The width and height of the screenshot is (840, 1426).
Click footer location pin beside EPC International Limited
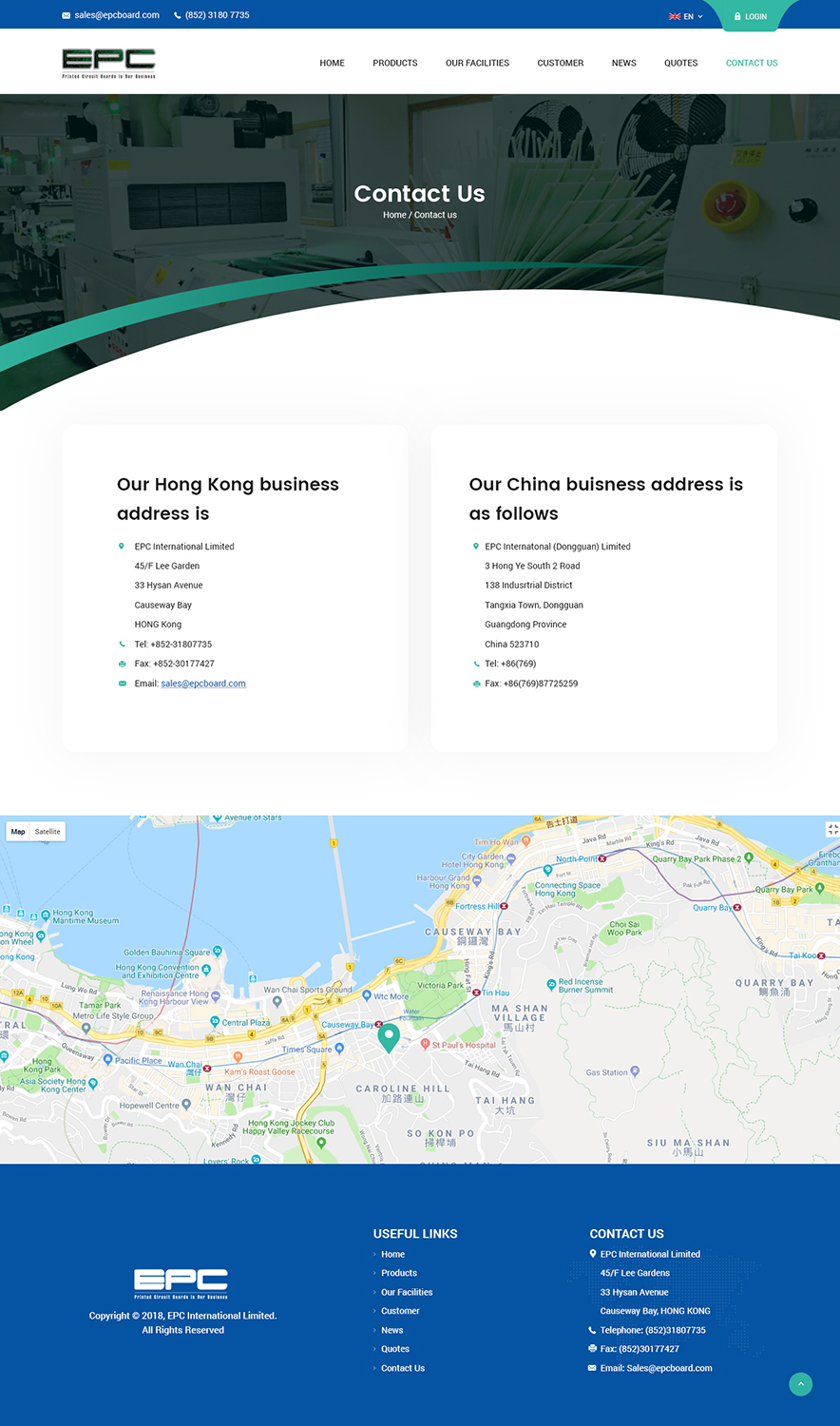point(593,1254)
